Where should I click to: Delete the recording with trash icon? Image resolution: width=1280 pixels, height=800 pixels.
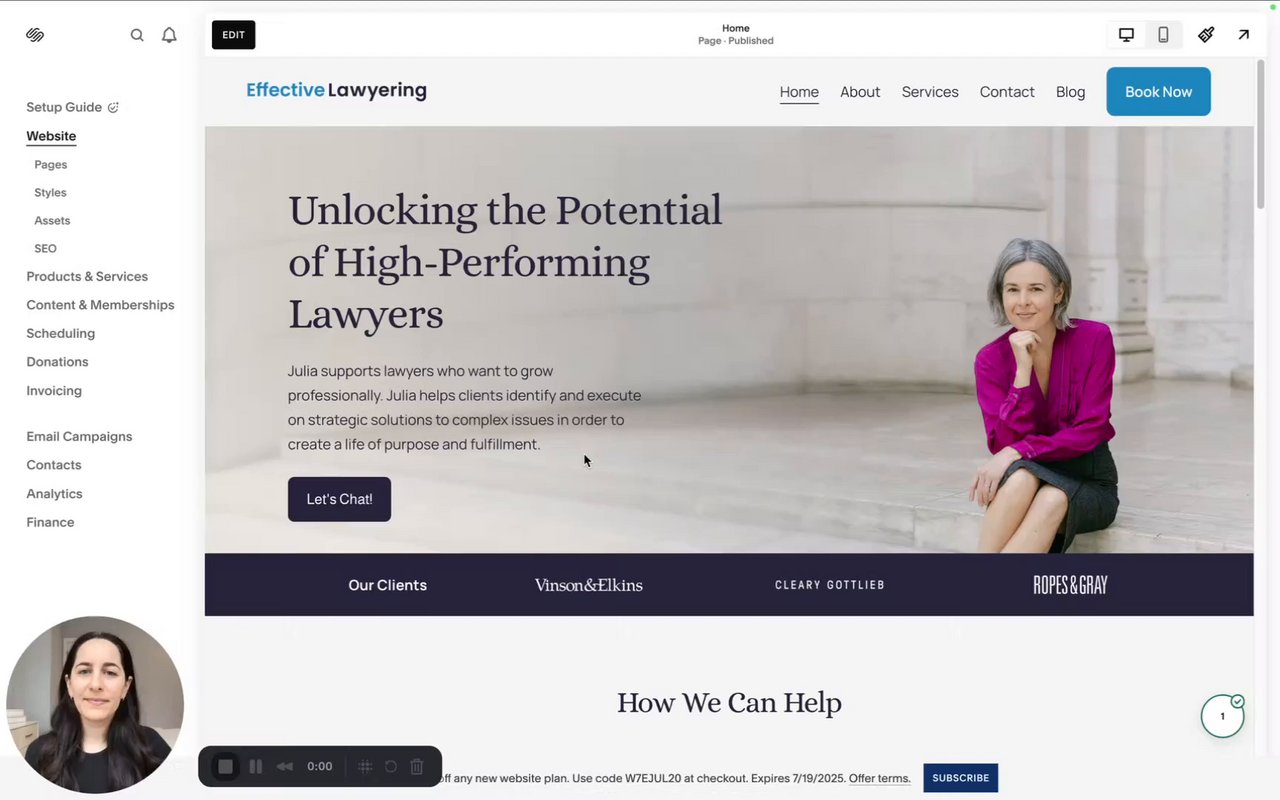(417, 767)
